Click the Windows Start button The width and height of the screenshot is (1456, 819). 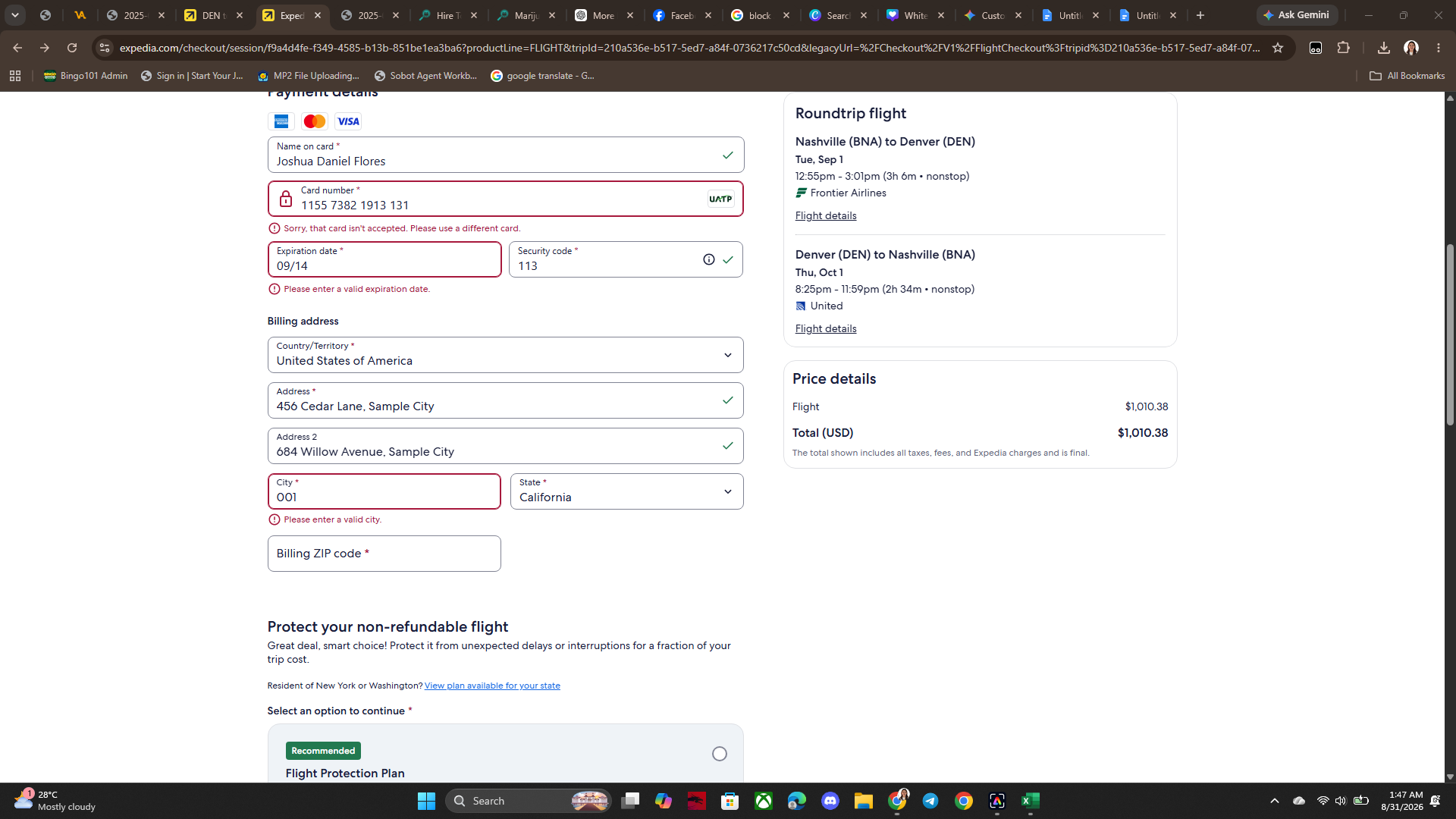pyautogui.click(x=427, y=801)
